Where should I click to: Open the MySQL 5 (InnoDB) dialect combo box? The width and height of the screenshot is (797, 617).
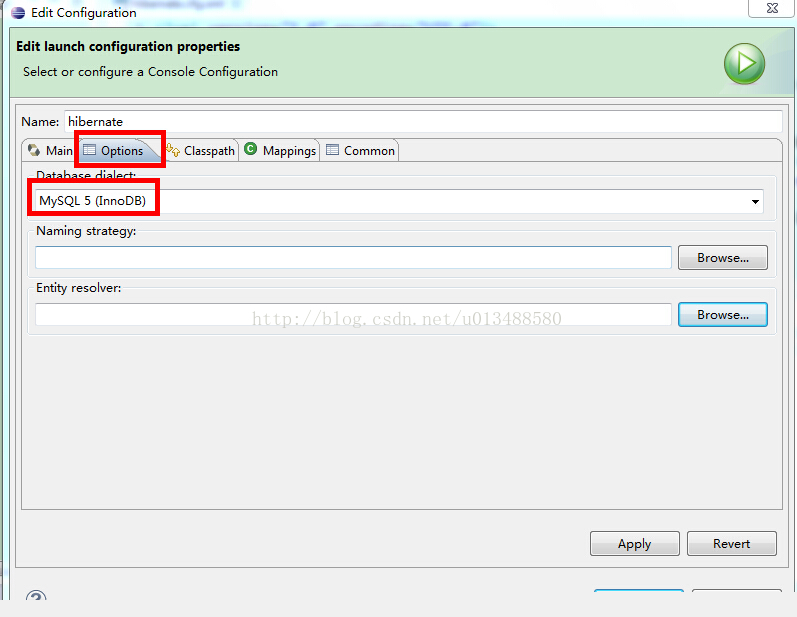tap(399, 202)
